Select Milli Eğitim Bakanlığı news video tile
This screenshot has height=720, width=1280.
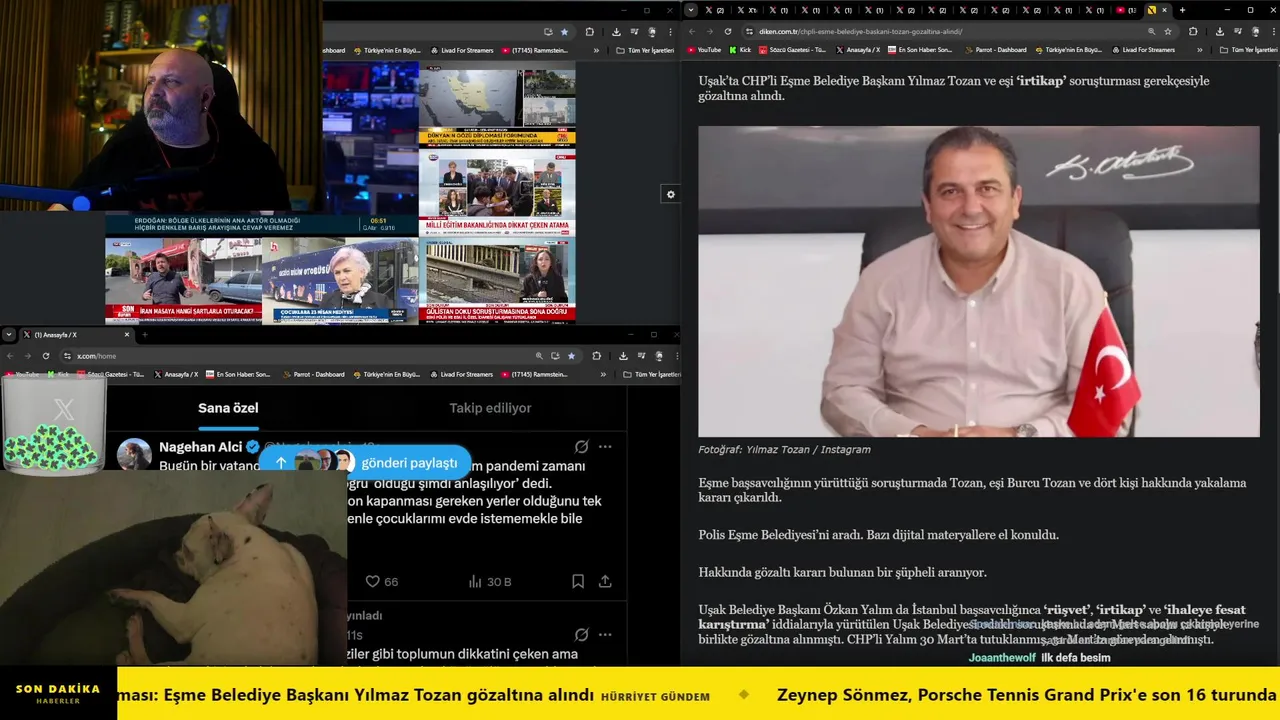coord(497,193)
